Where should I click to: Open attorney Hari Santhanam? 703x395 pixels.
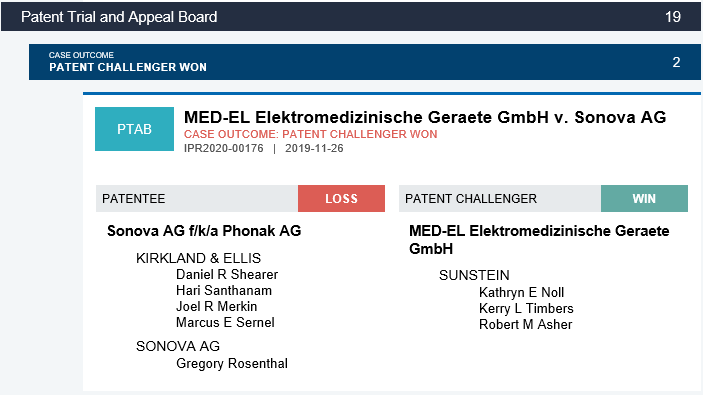click(224, 291)
